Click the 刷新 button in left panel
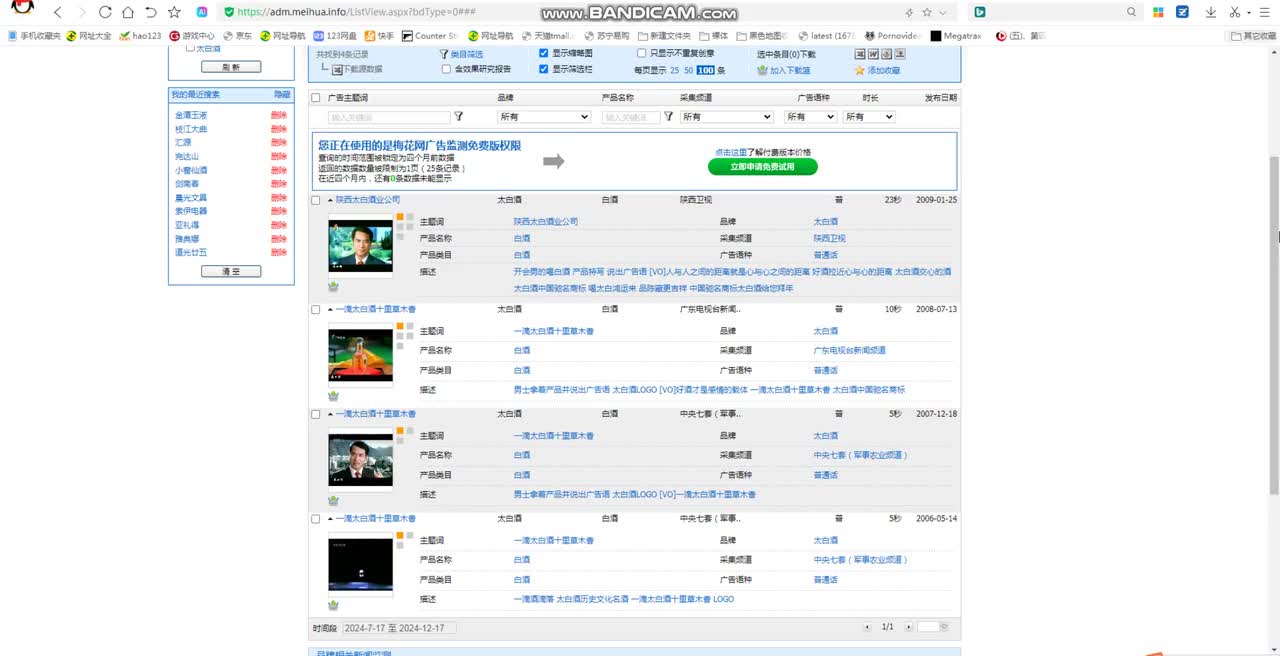The image size is (1280, 656). click(231, 67)
